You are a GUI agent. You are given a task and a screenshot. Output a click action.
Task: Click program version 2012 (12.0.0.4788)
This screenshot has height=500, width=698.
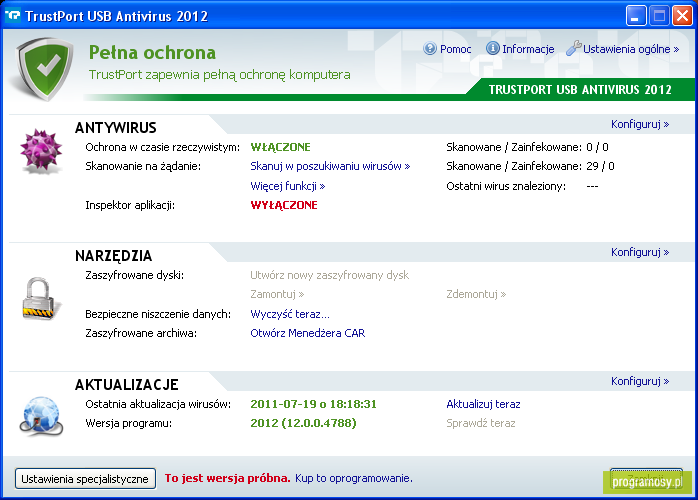tap(303, 423)
